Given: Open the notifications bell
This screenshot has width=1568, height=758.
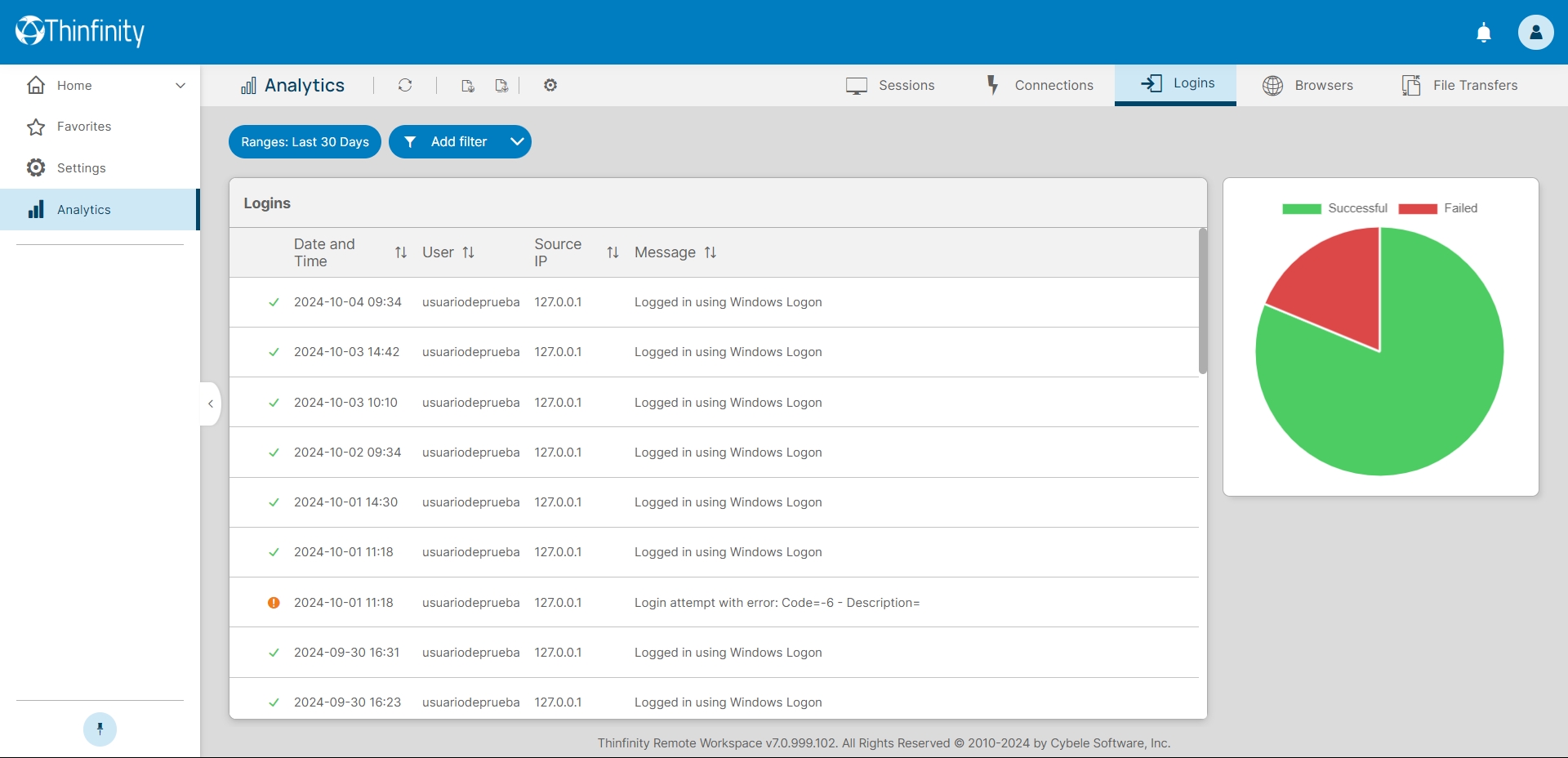Looking at the screenshot, I should click(x=1484, y=33).
